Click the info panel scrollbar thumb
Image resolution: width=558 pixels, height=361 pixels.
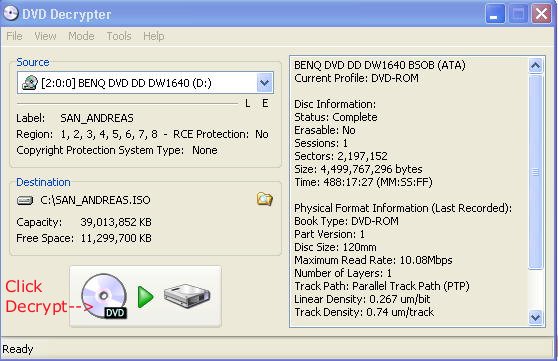click(536, 172)
